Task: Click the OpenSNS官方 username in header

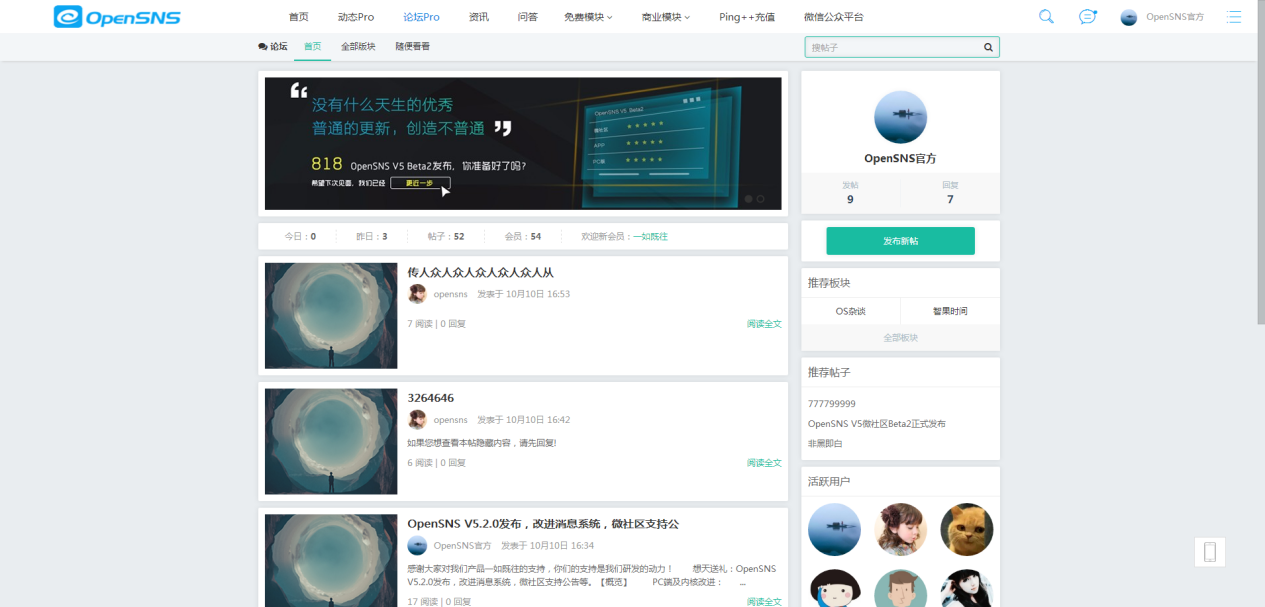Action: pyautogui.click(x=1175, y=17)
